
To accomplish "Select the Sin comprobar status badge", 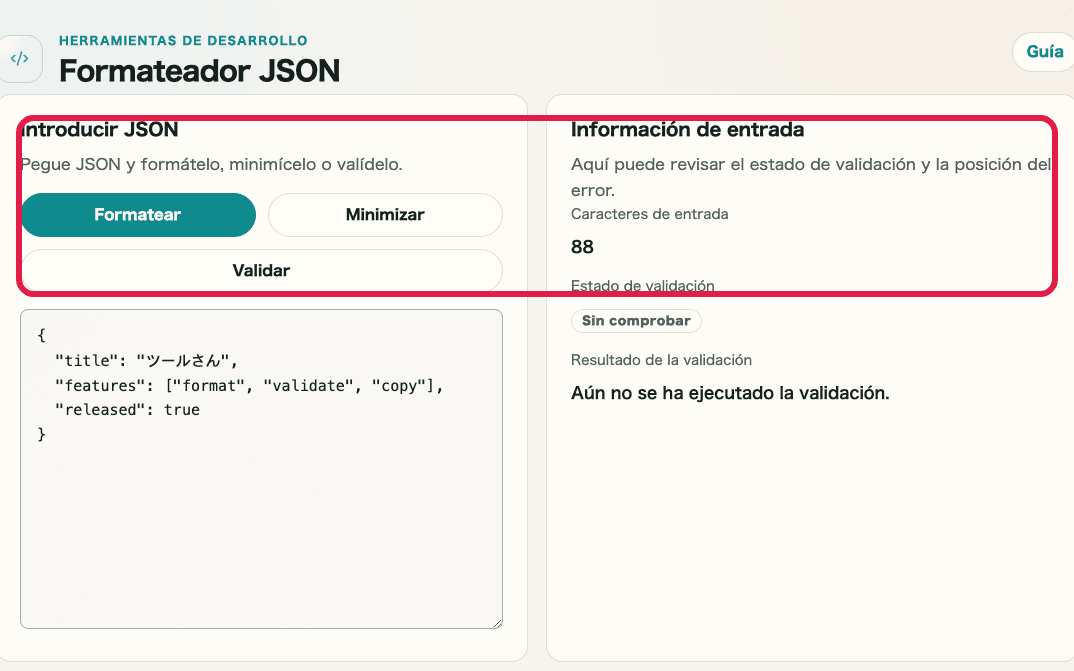I will (636, 321).
